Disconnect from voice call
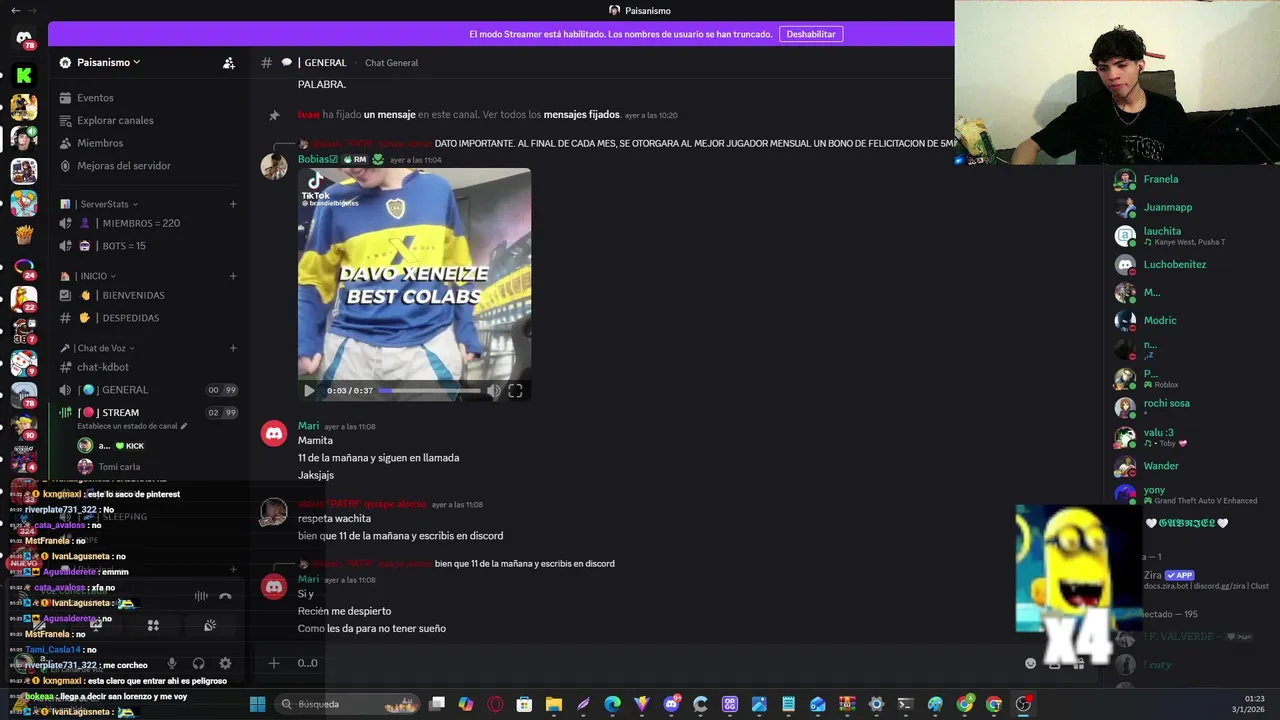Viewport: 1280px width, 720px height. coord(225,596)
